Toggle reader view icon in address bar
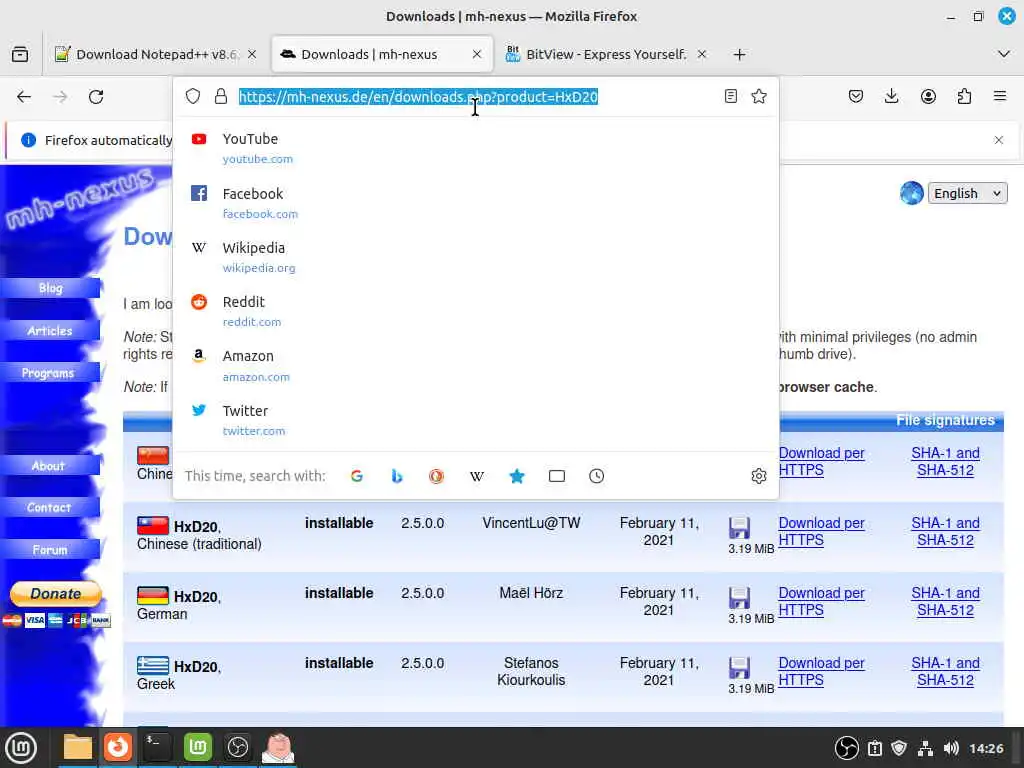This screenshot has height=768, width=1024. click(x=731, y=97)
